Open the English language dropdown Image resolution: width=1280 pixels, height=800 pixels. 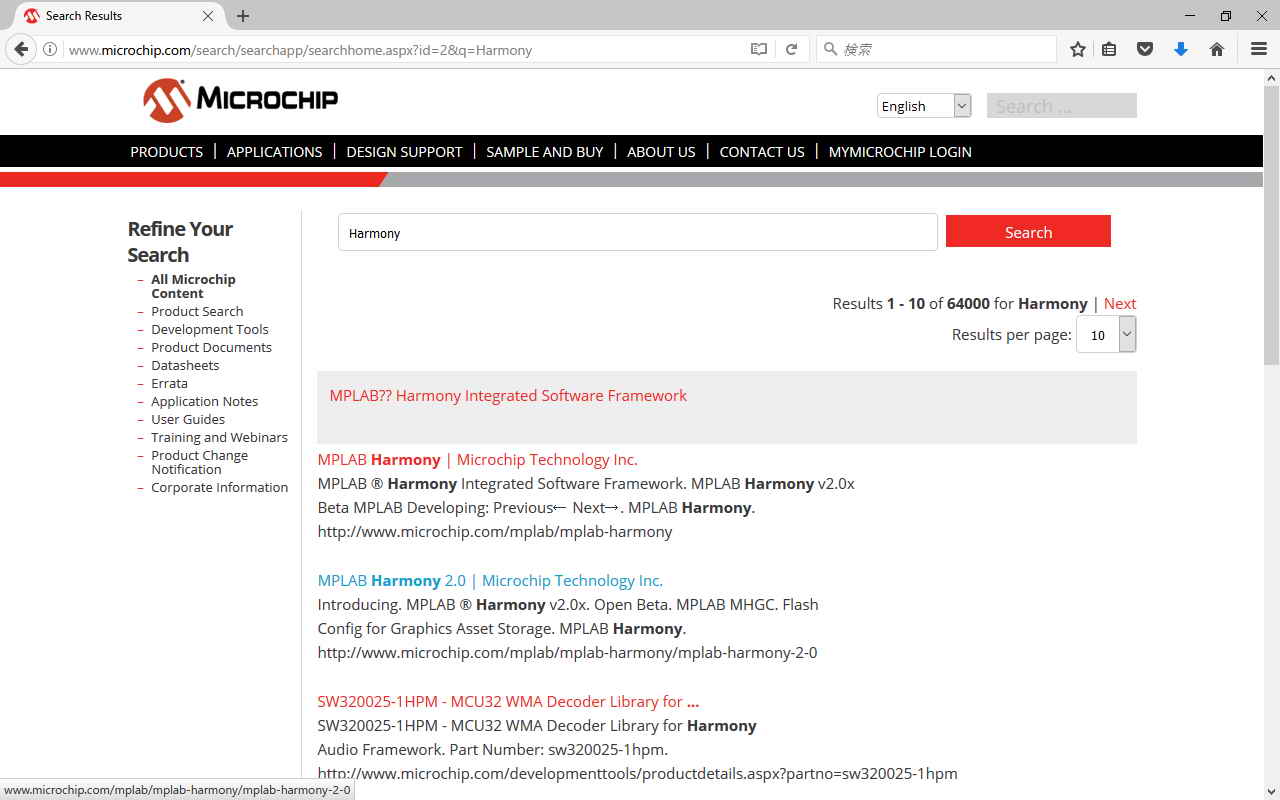click(924, 106)
